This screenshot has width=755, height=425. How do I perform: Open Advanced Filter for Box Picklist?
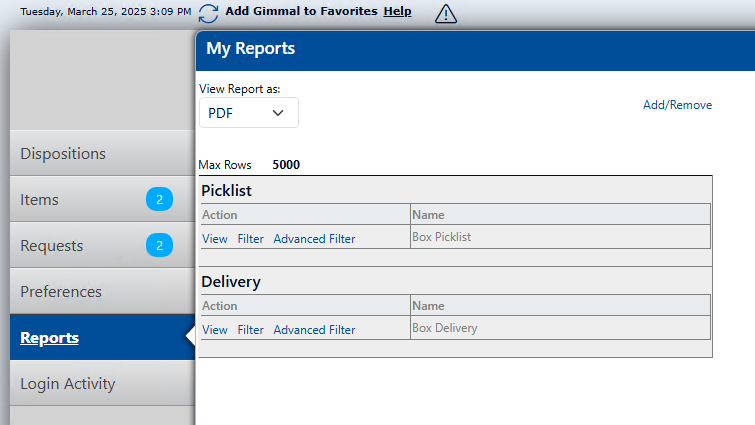click(314, 239)
